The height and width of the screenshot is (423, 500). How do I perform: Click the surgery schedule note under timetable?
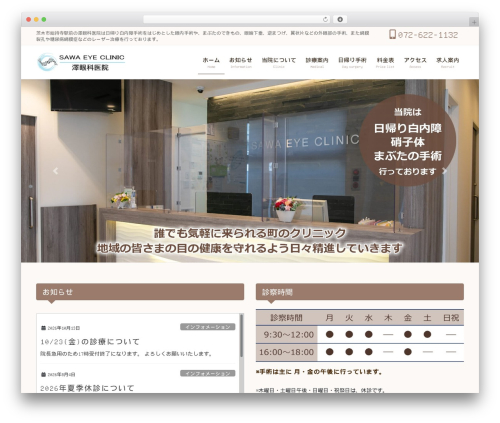[x=319, y=372]
